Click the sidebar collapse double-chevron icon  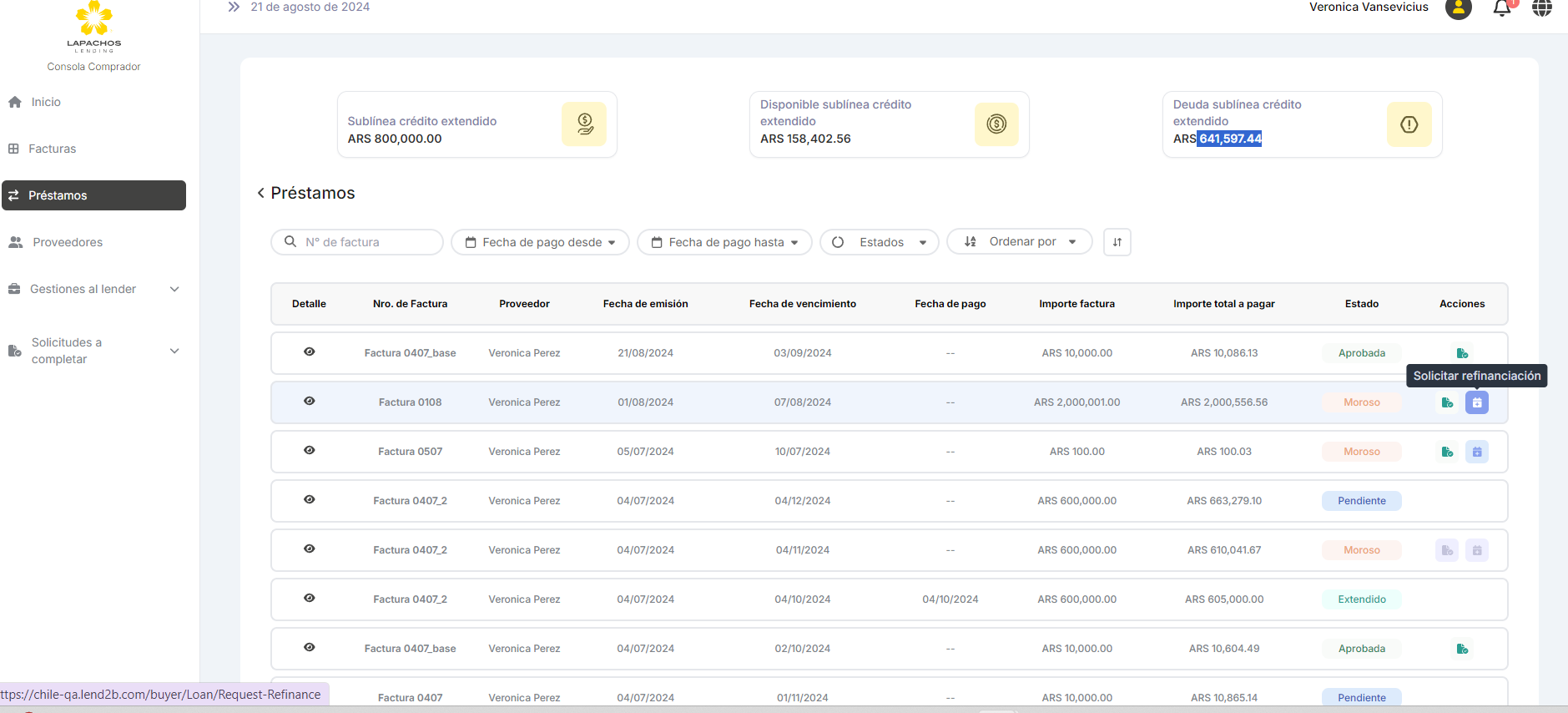click(234, 7)
